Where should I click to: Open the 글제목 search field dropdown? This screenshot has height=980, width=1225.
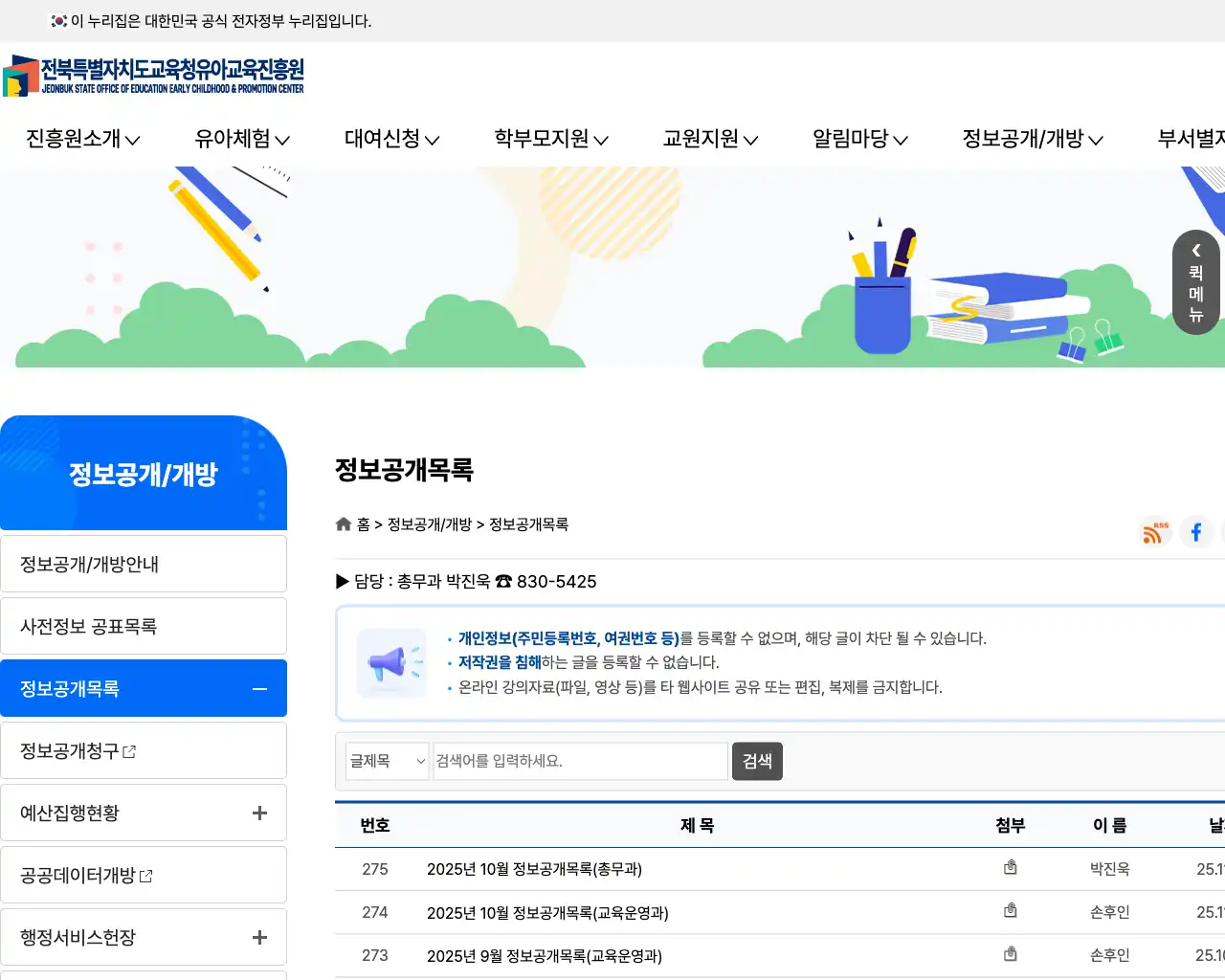click(387, 761)
